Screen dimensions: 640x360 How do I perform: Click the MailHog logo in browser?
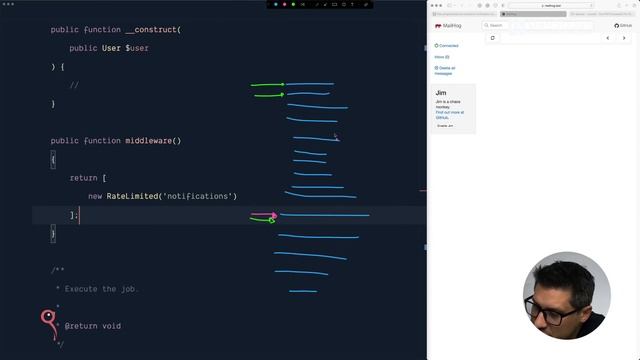pyautogui.click(x=448, y=26)
